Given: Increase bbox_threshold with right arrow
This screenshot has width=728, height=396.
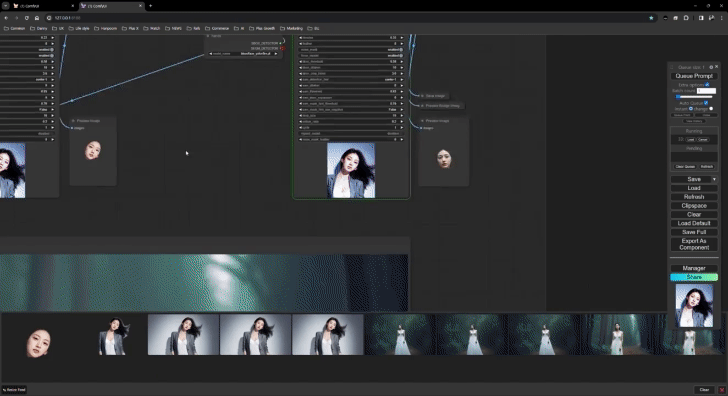Looking at the screenshot, I should coord(402,62).
